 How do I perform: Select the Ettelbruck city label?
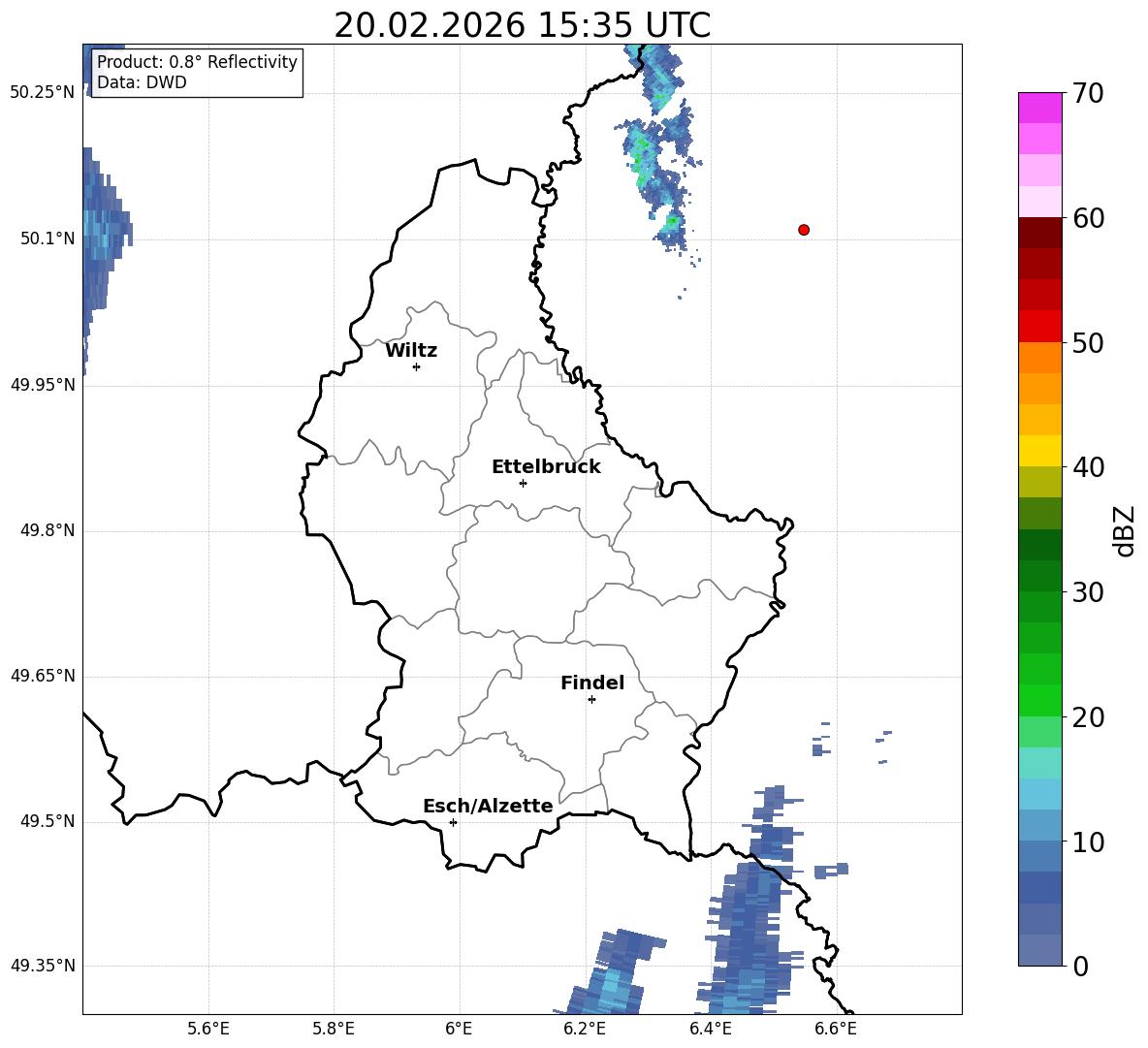546,467
